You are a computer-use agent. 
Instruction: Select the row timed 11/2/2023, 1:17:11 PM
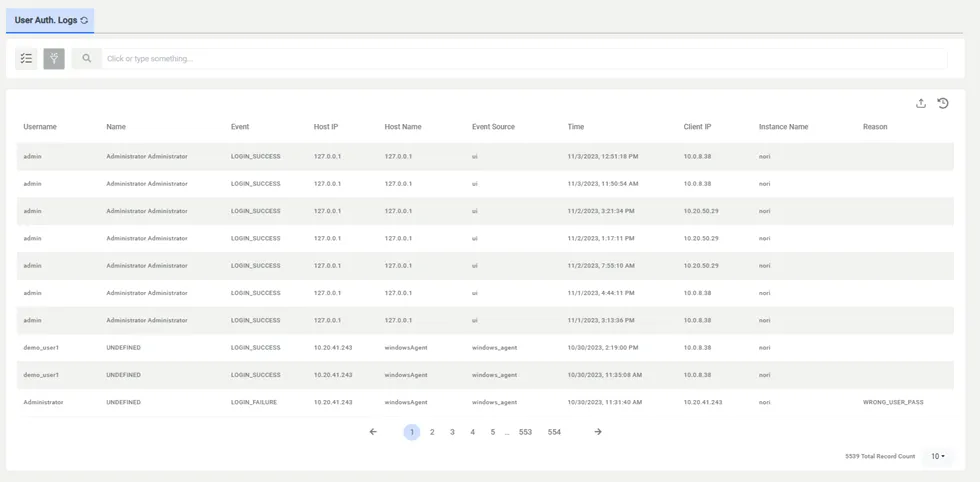point(486,238)
